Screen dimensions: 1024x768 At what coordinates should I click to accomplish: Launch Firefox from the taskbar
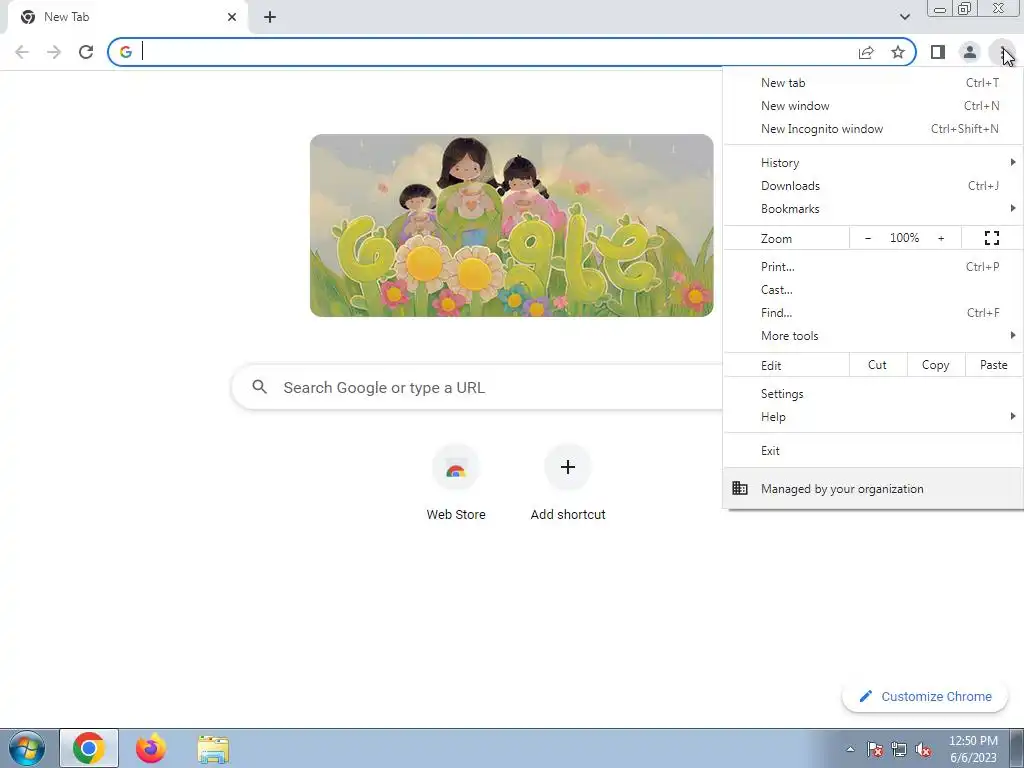(x=151, y=748)
